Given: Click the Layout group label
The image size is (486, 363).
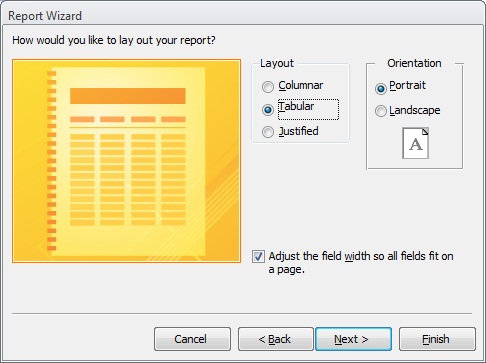Looking at the screenshot, I should (277, 63).
